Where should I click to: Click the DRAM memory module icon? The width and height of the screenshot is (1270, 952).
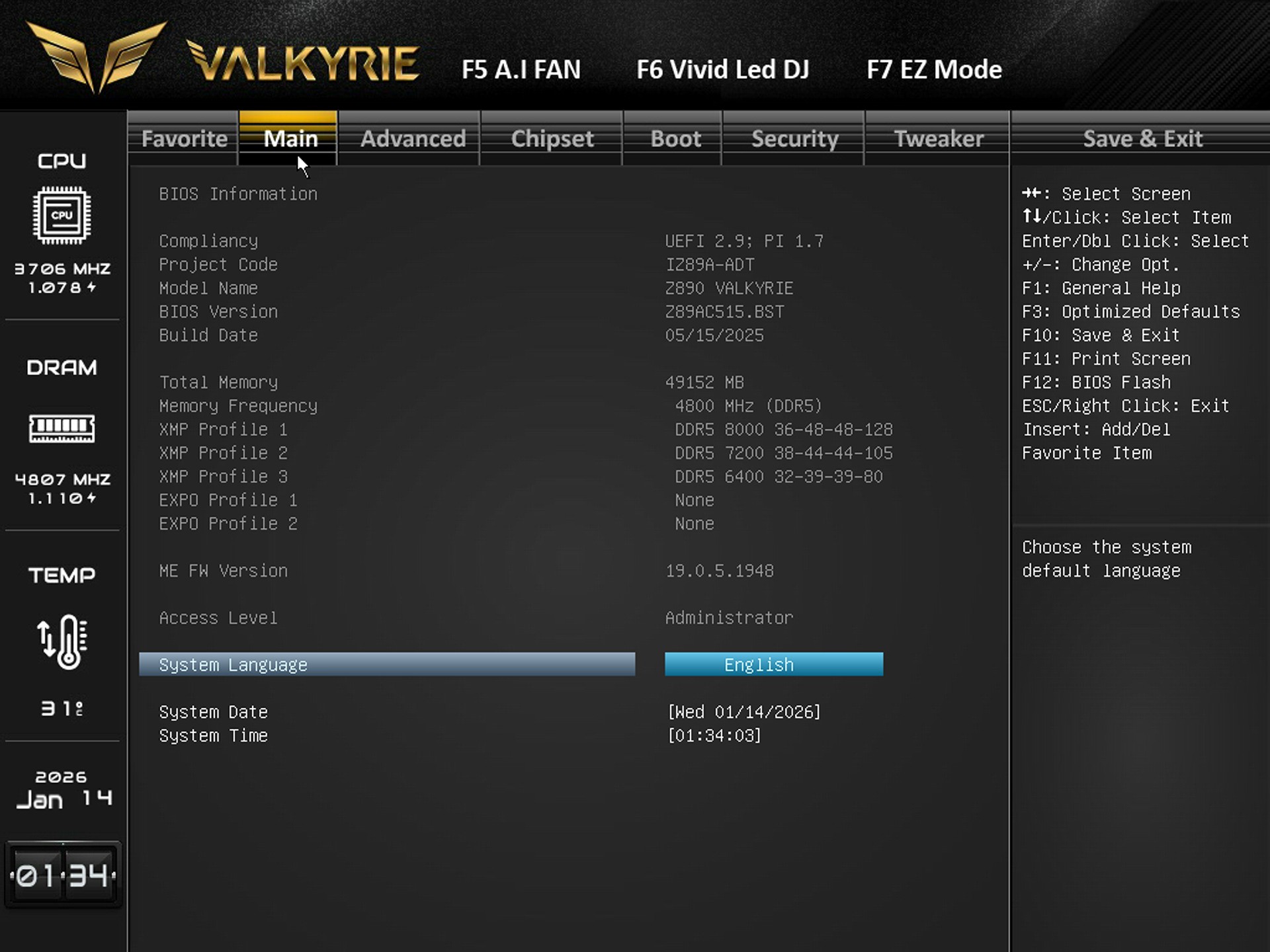62,428
